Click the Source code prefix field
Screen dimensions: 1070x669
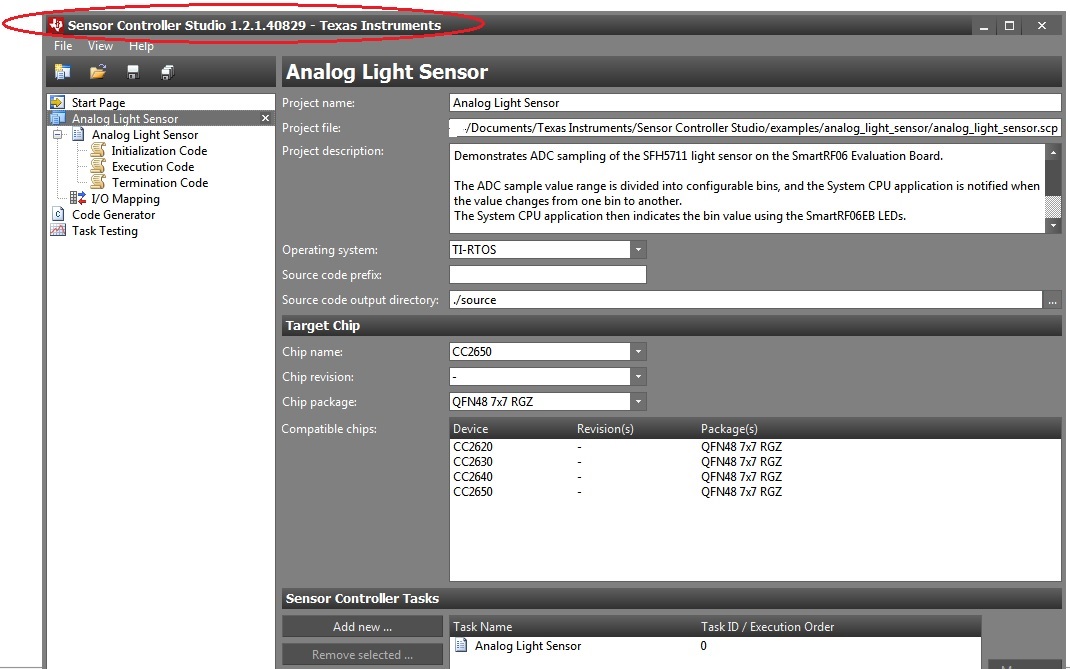click(547, 274)
